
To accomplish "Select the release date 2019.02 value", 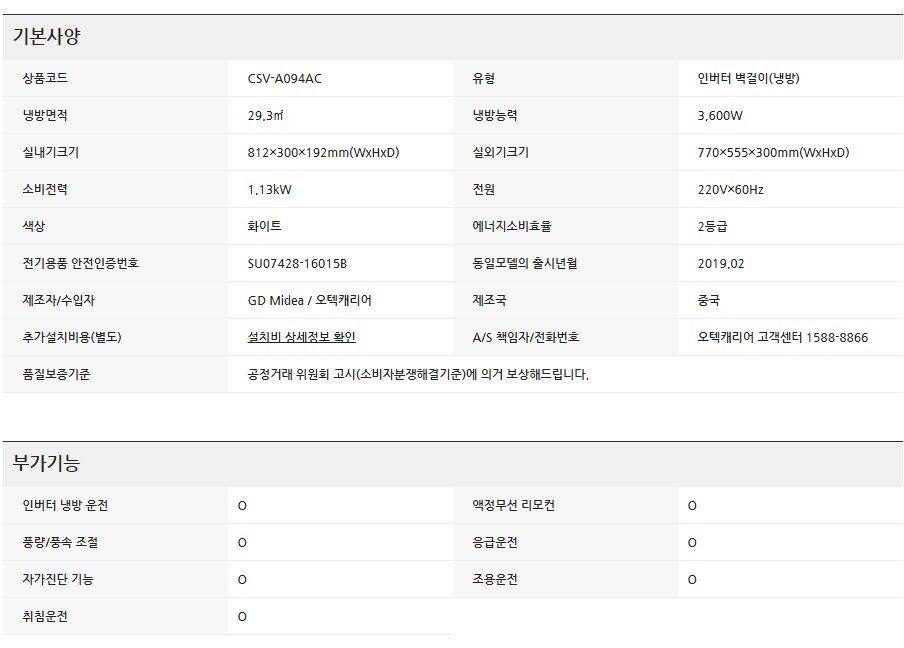I will click(720, 264).
